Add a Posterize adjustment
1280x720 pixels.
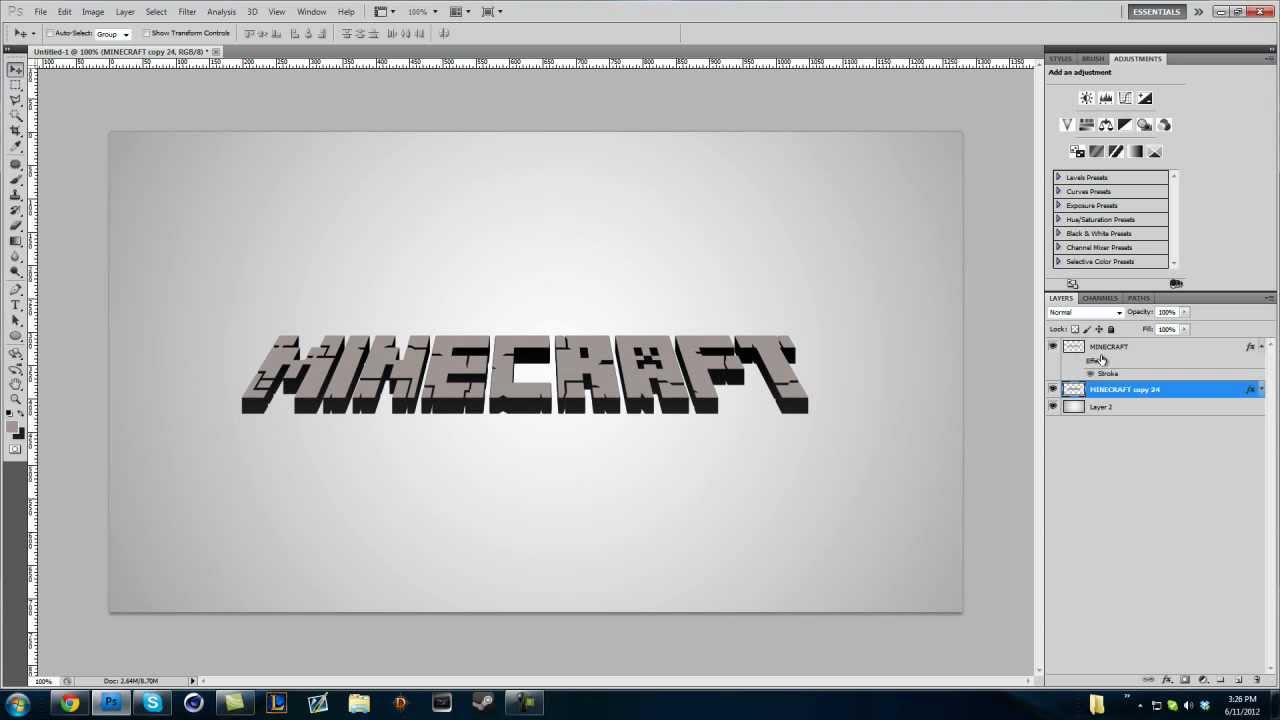point(1097,152)
